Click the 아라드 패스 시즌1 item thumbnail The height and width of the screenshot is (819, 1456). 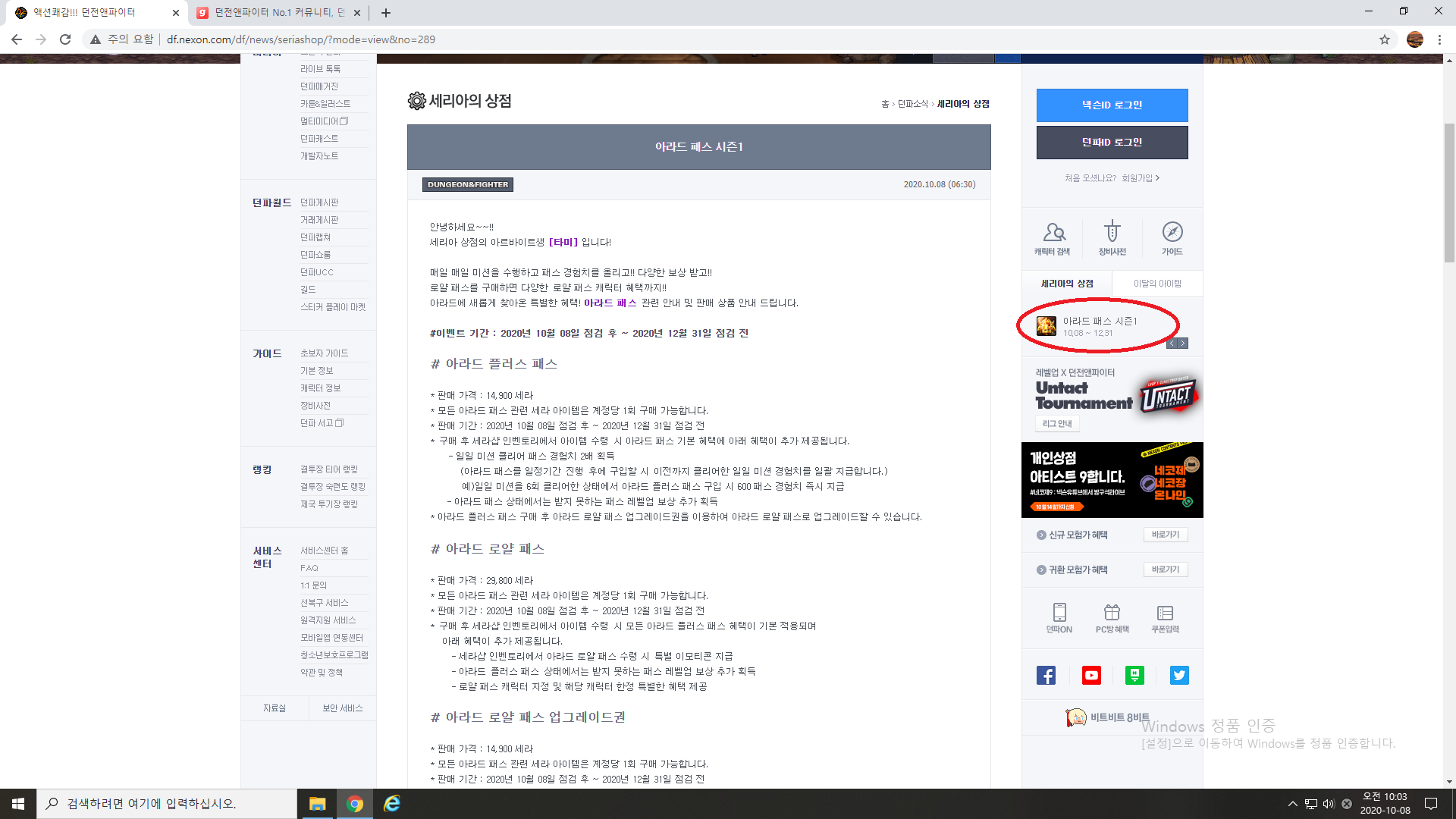pyautogui.click(x=1046, y=326)
